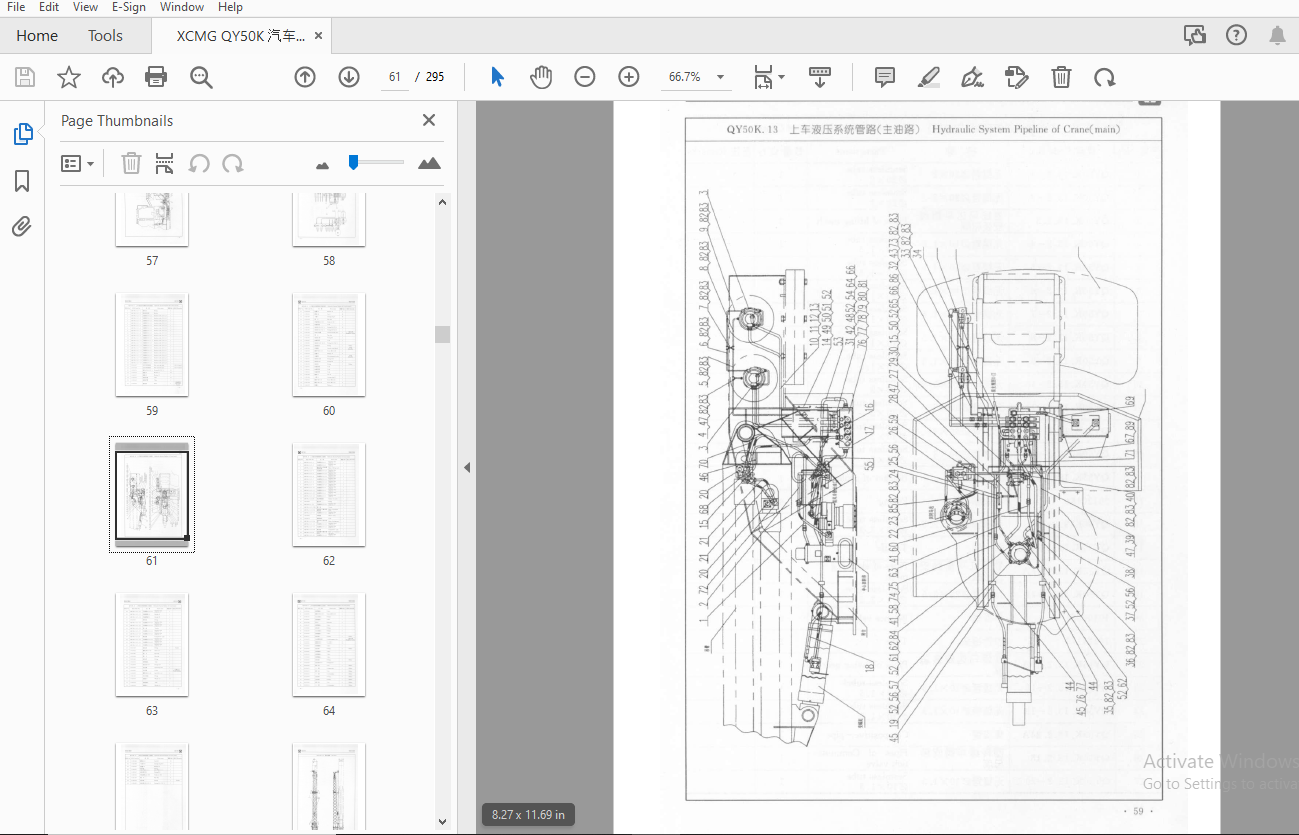Open thumbnail options menu dropdown
The width and height of the screenshot is (1299, 835).
[78, 163]
